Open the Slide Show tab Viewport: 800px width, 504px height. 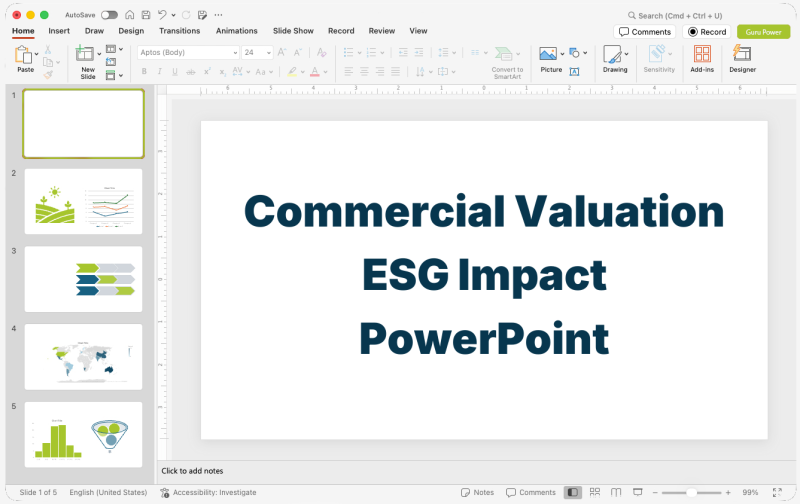tap(293, 31)
